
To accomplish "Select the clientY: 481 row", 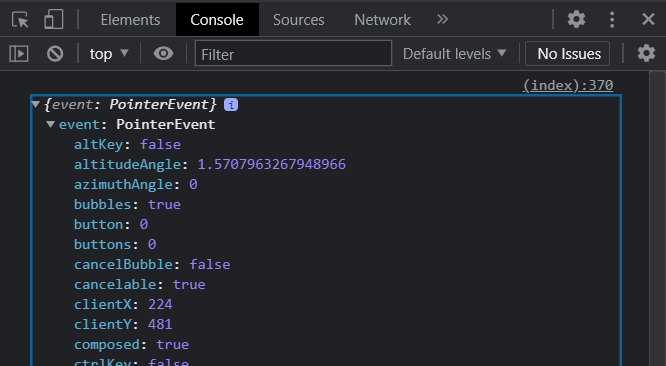I will [x=123, y=324].
